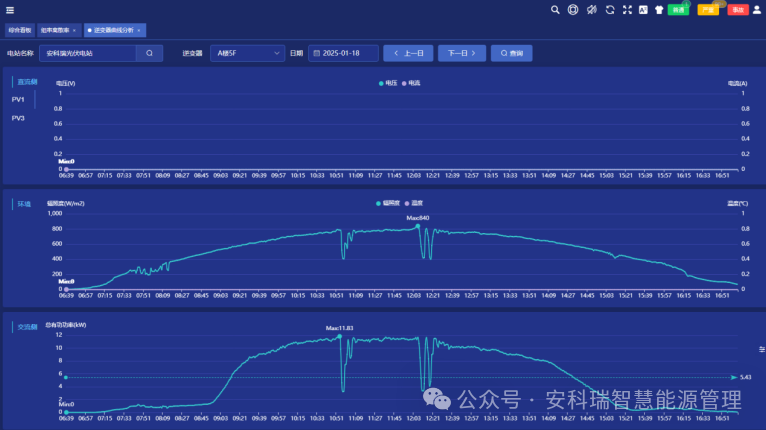Screen dimensions: 766x430
Task: Click the 交流侧 section heading
Action: tap(27, 327)
